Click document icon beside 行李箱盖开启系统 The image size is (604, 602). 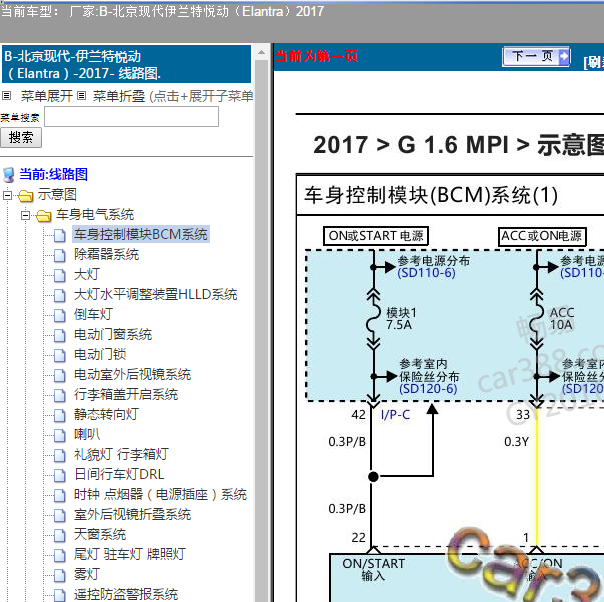tap(59, 396)
